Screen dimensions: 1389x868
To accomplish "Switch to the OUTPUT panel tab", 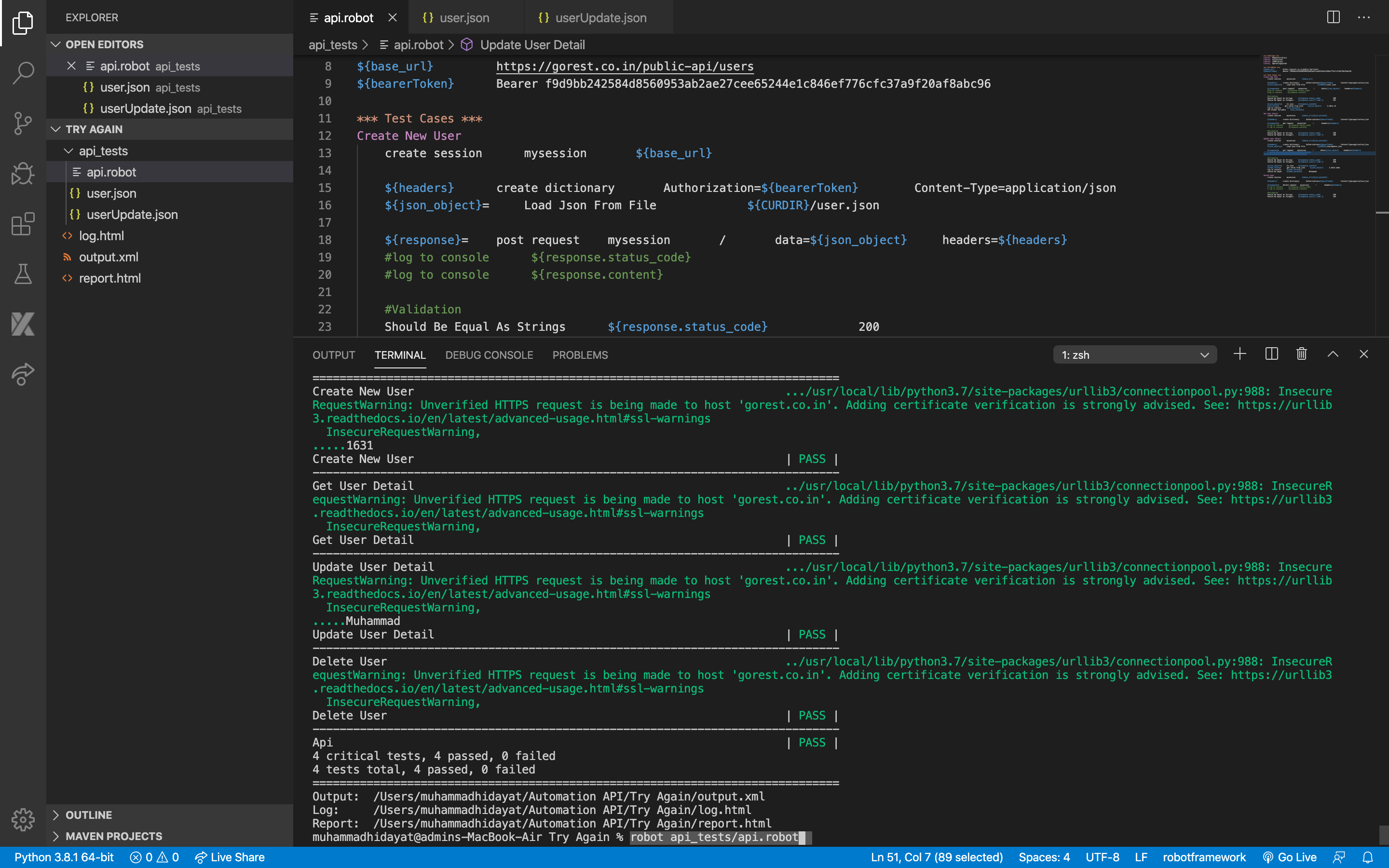I will click(333, 355).
